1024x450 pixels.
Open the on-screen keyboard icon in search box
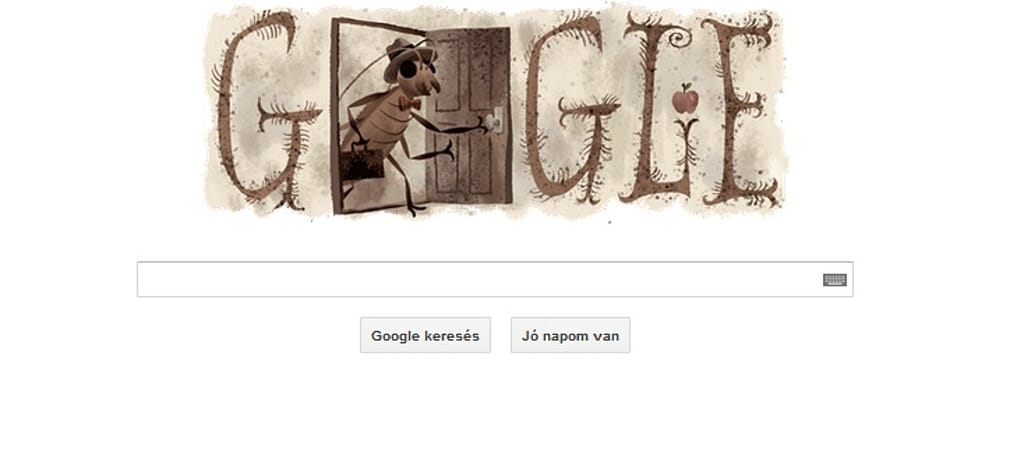(x=834, y=280)
